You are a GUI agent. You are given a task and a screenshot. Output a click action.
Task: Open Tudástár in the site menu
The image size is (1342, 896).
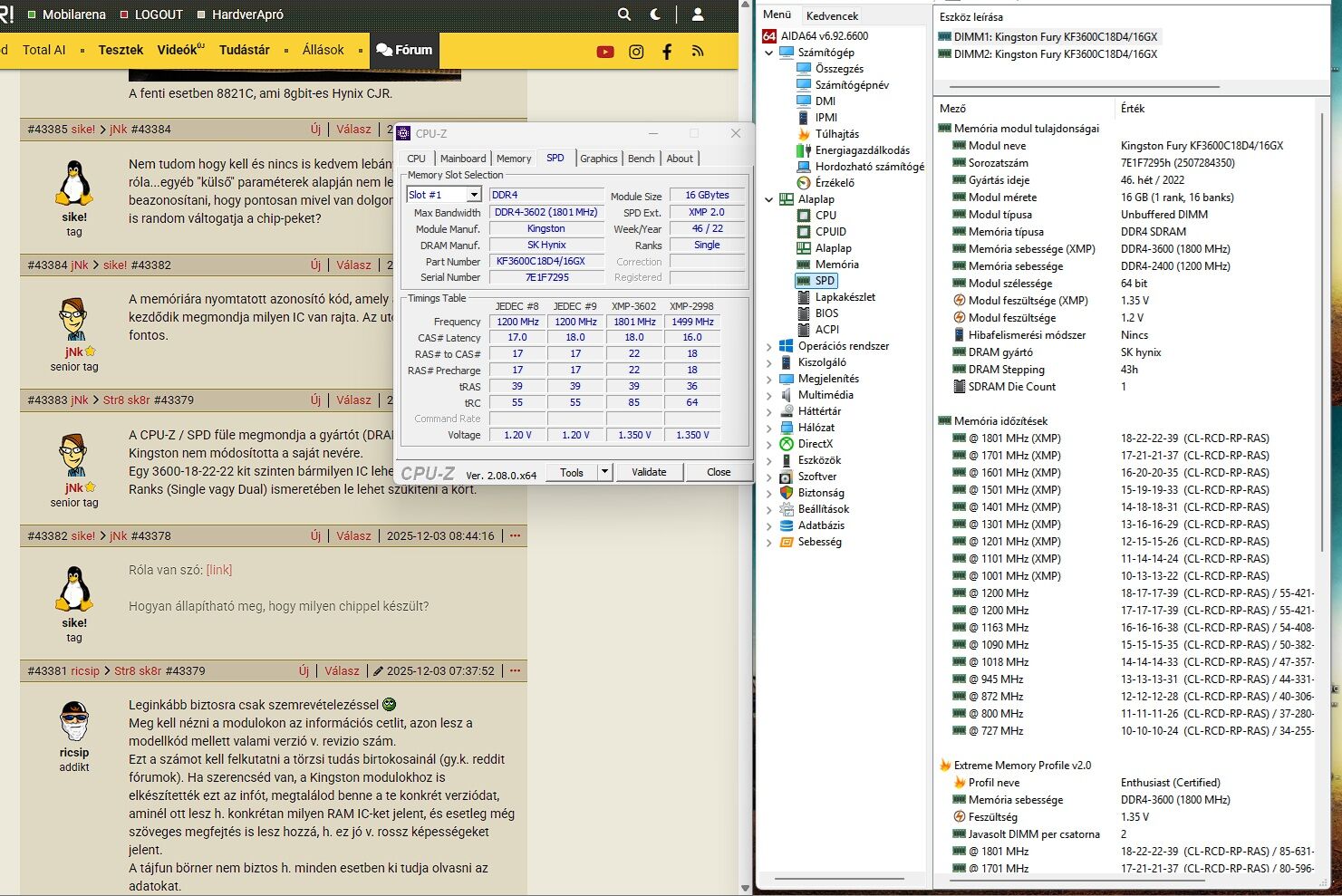(245, 50)
